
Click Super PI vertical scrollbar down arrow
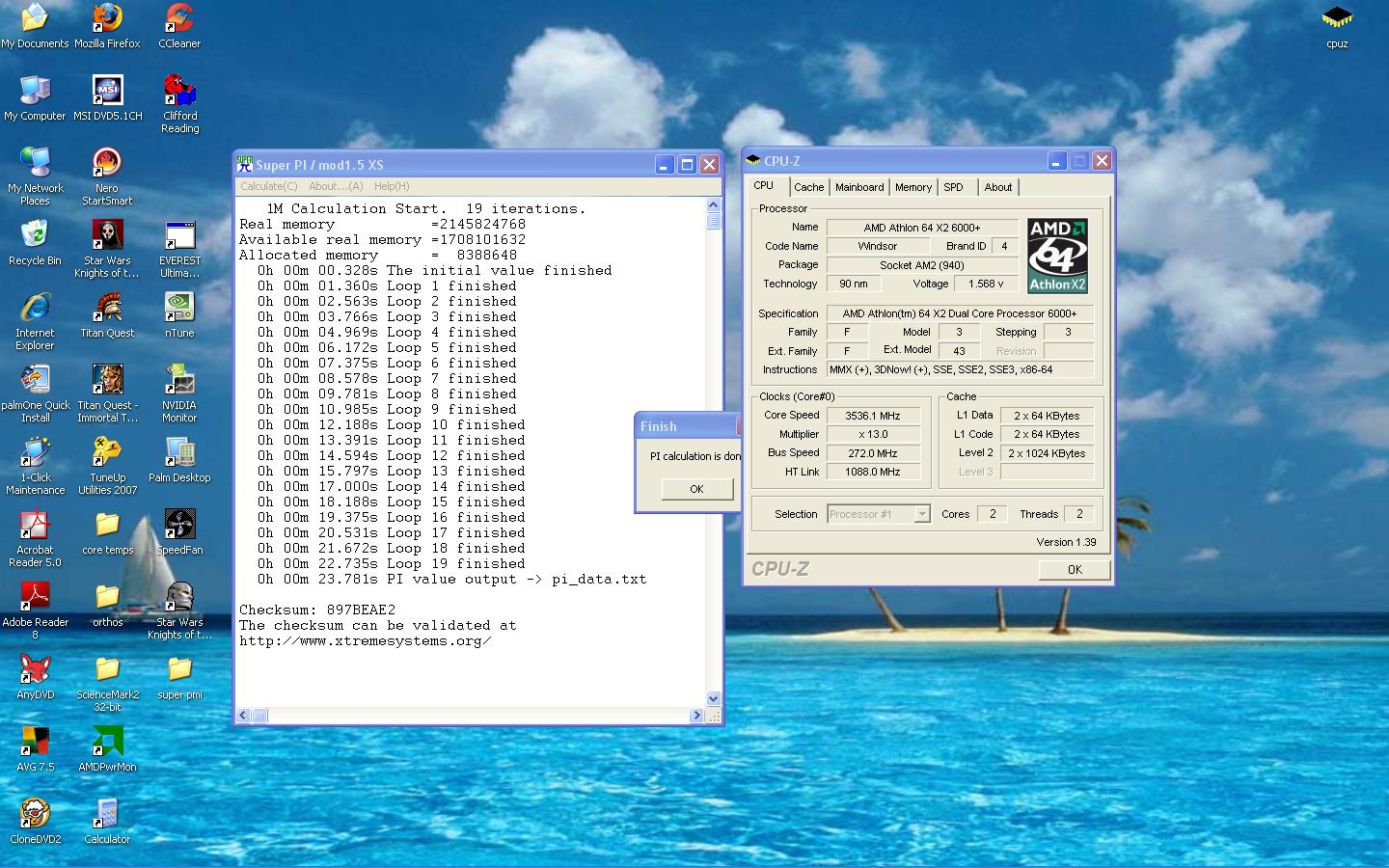[714, 698]
